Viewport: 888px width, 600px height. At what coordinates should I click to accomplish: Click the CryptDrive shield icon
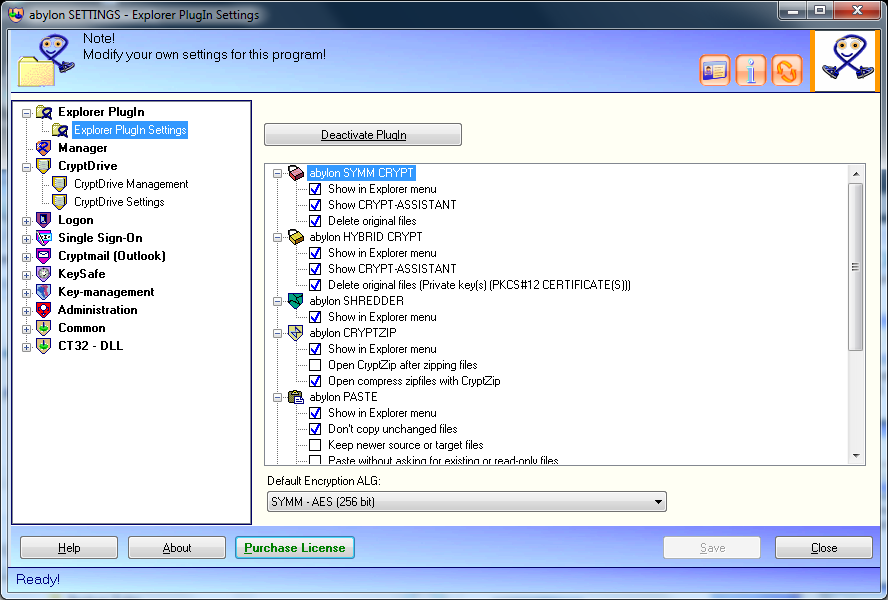tap(44, 166)
